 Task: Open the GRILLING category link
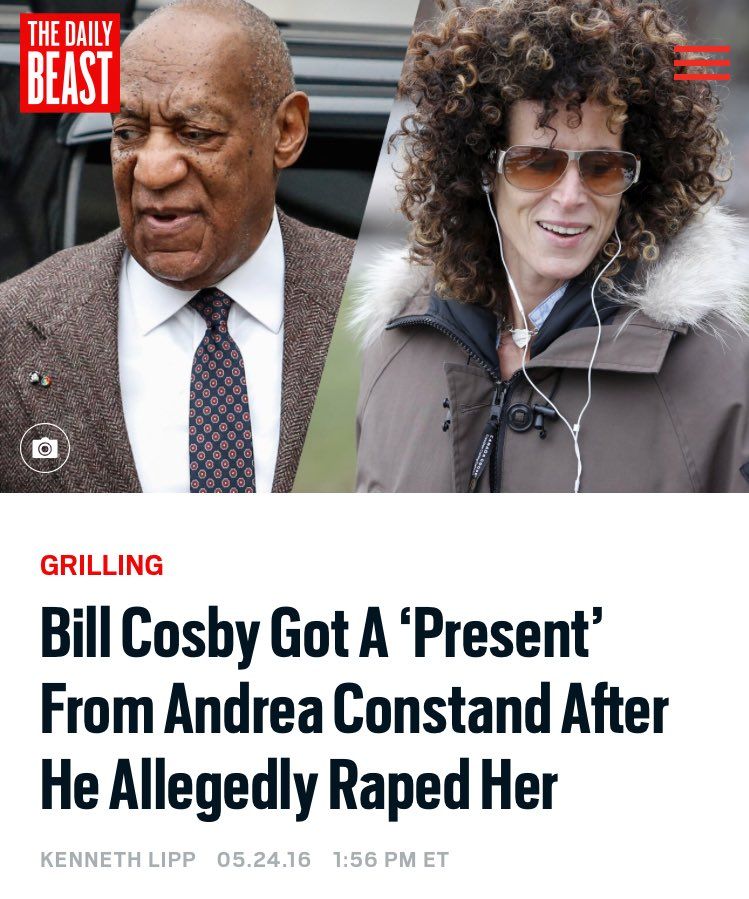(x=102, y=565)
